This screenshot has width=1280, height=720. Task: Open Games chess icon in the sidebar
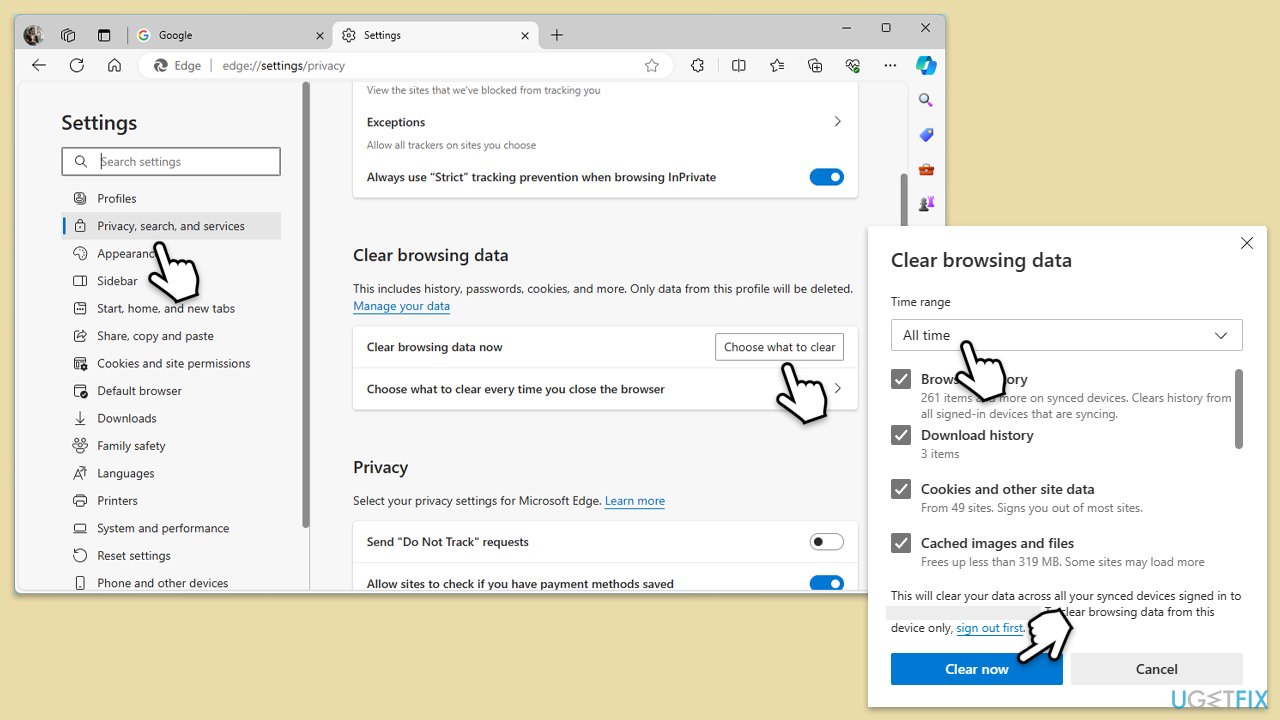926,203
